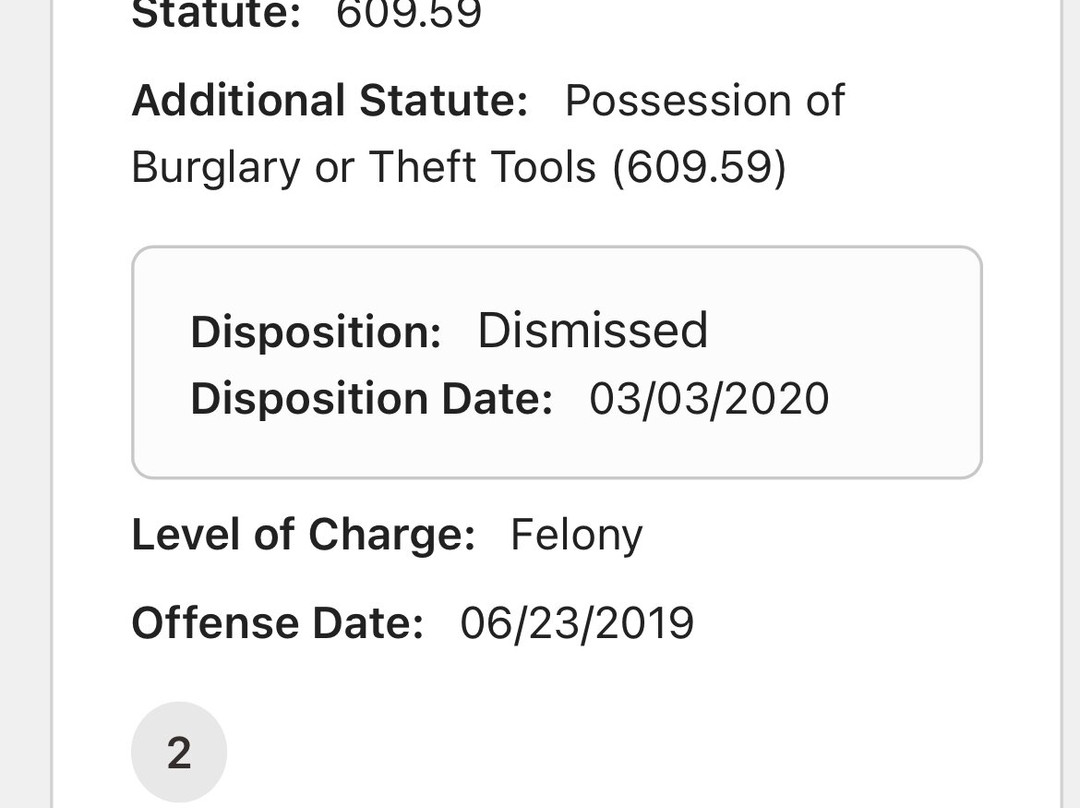
Task: Select the Felony charge level text
Action: (576, 535)
